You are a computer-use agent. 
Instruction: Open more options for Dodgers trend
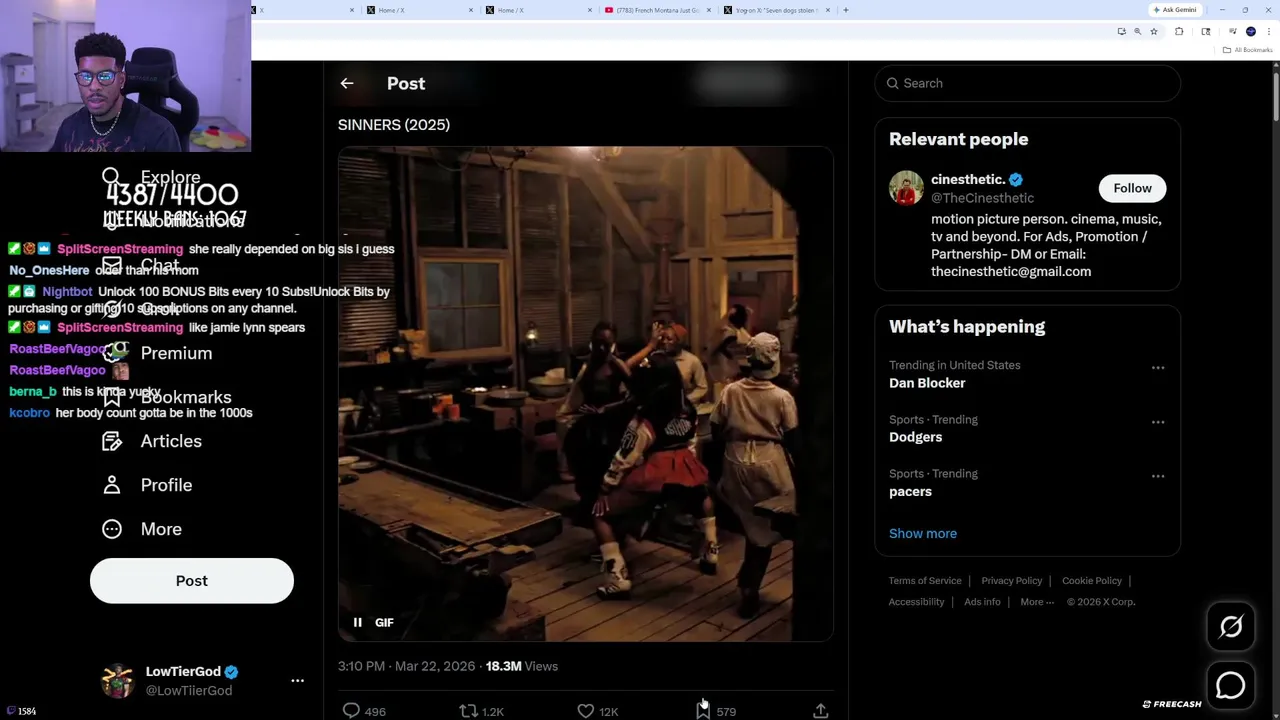[1158, 422]
